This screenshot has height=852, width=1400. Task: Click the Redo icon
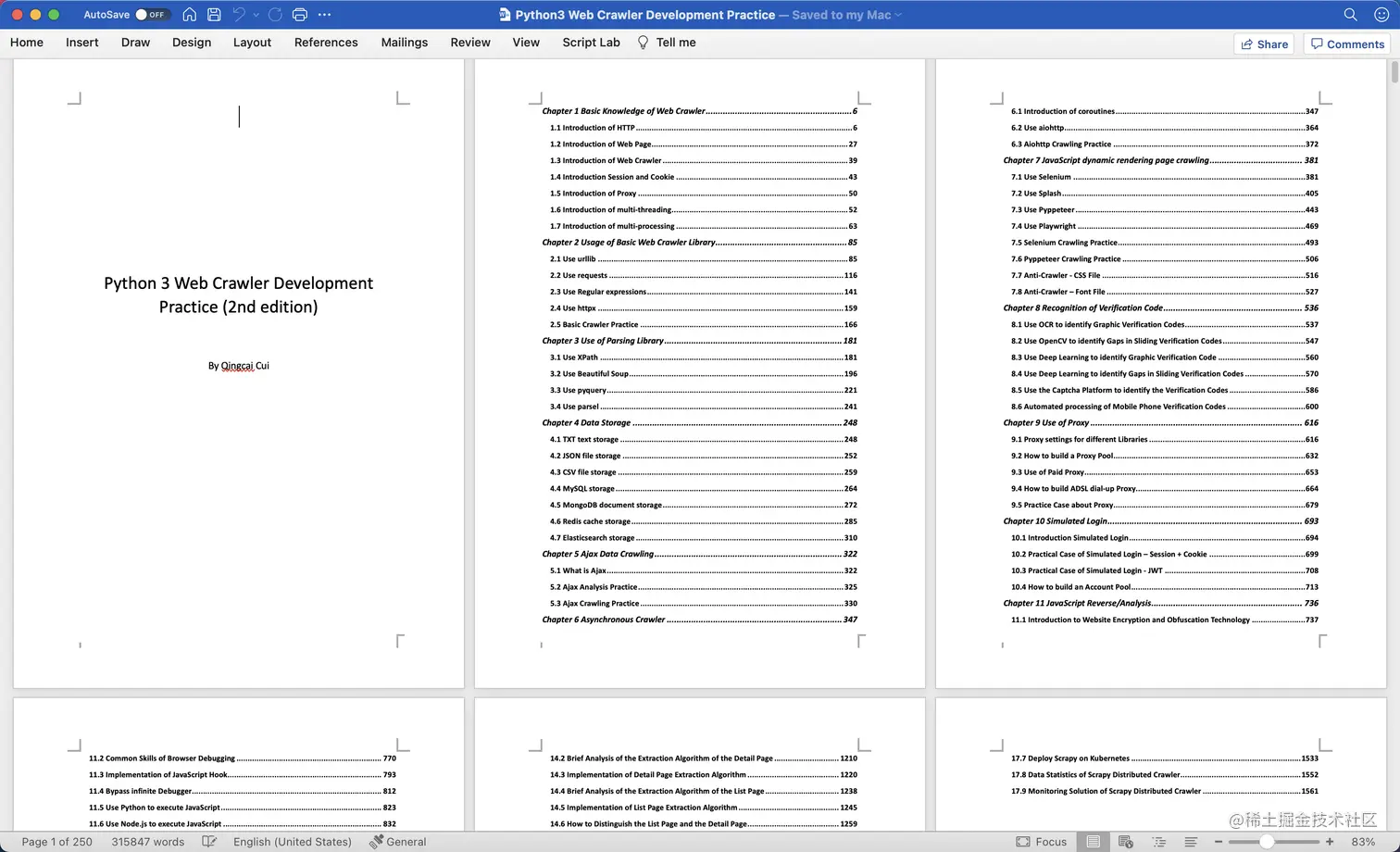[275, 15]
